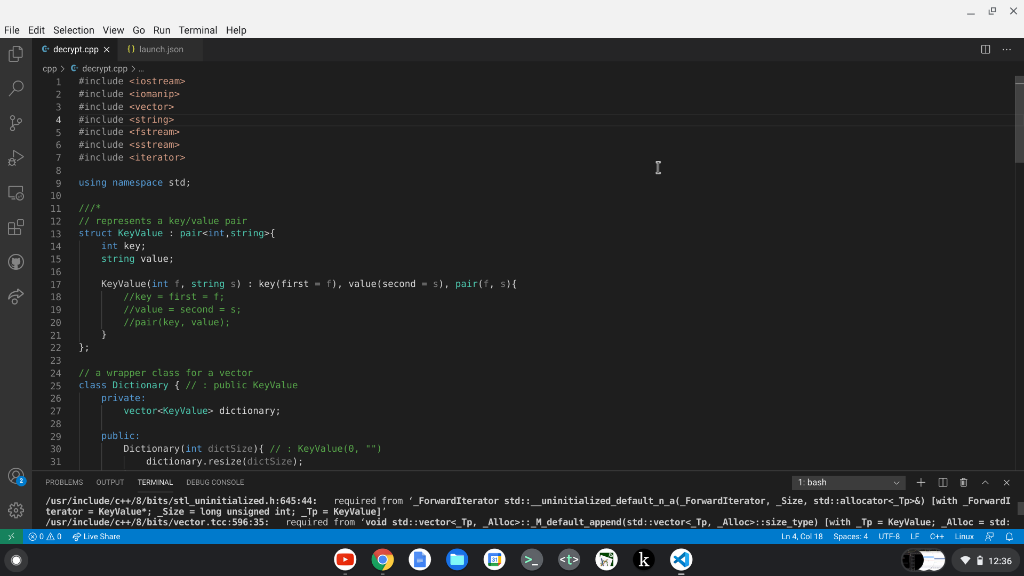Open the Search view
This screenshot has width=1024, height=576.
click(x=16, y=88)
